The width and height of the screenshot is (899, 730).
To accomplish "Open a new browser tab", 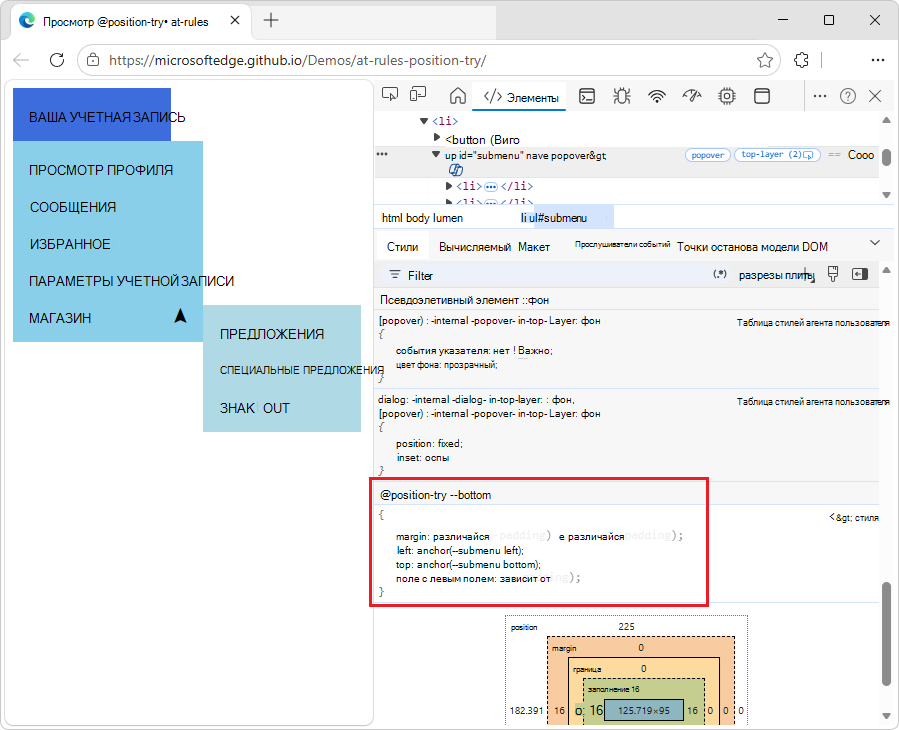I will (271, 21).
